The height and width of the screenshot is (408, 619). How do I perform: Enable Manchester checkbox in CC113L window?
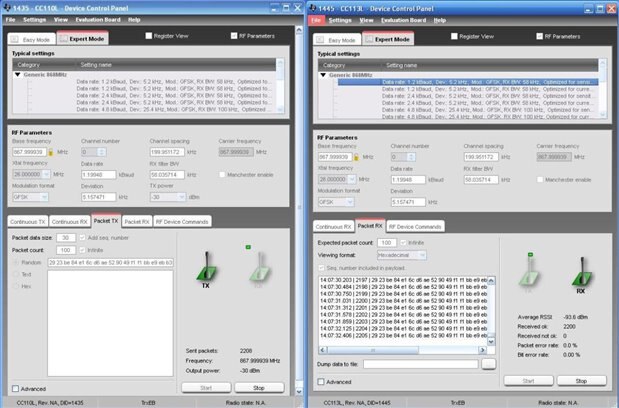point(540,180)
